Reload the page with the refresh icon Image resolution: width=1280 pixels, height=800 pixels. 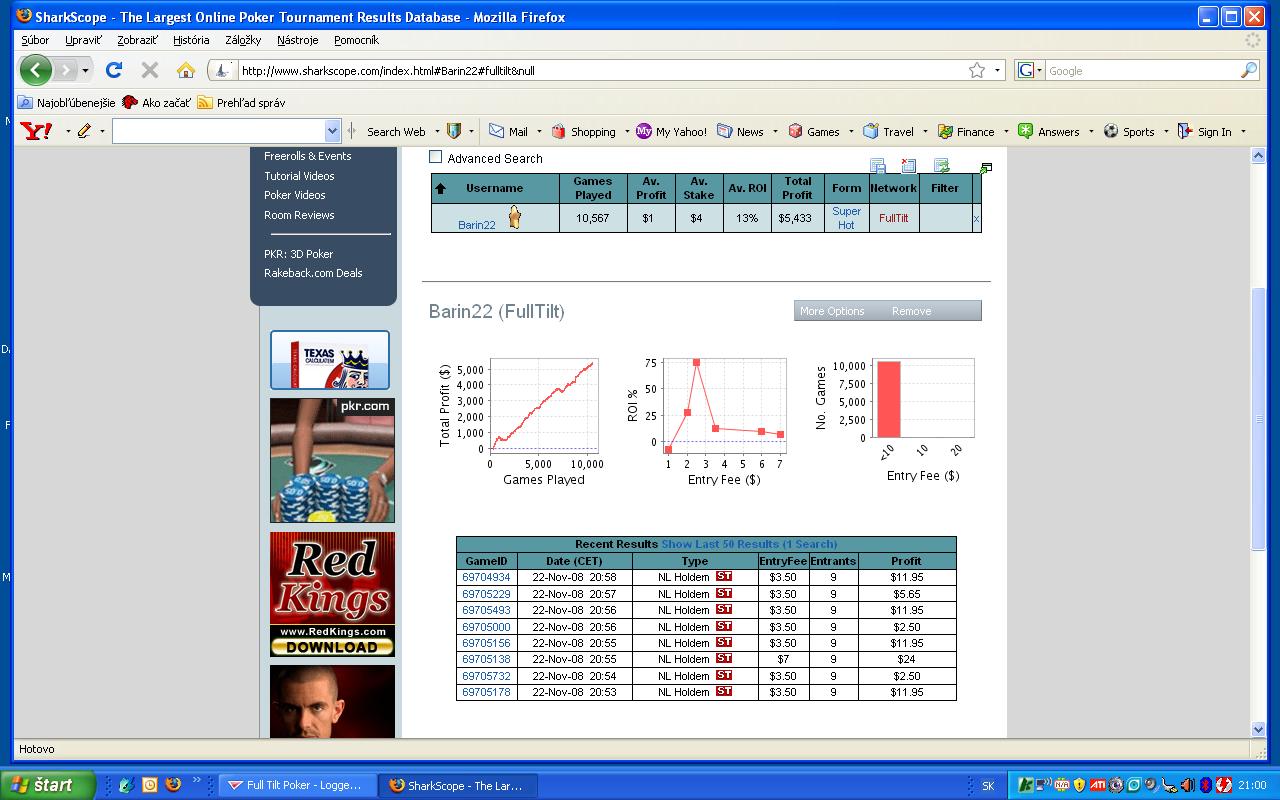pos(114,70)
